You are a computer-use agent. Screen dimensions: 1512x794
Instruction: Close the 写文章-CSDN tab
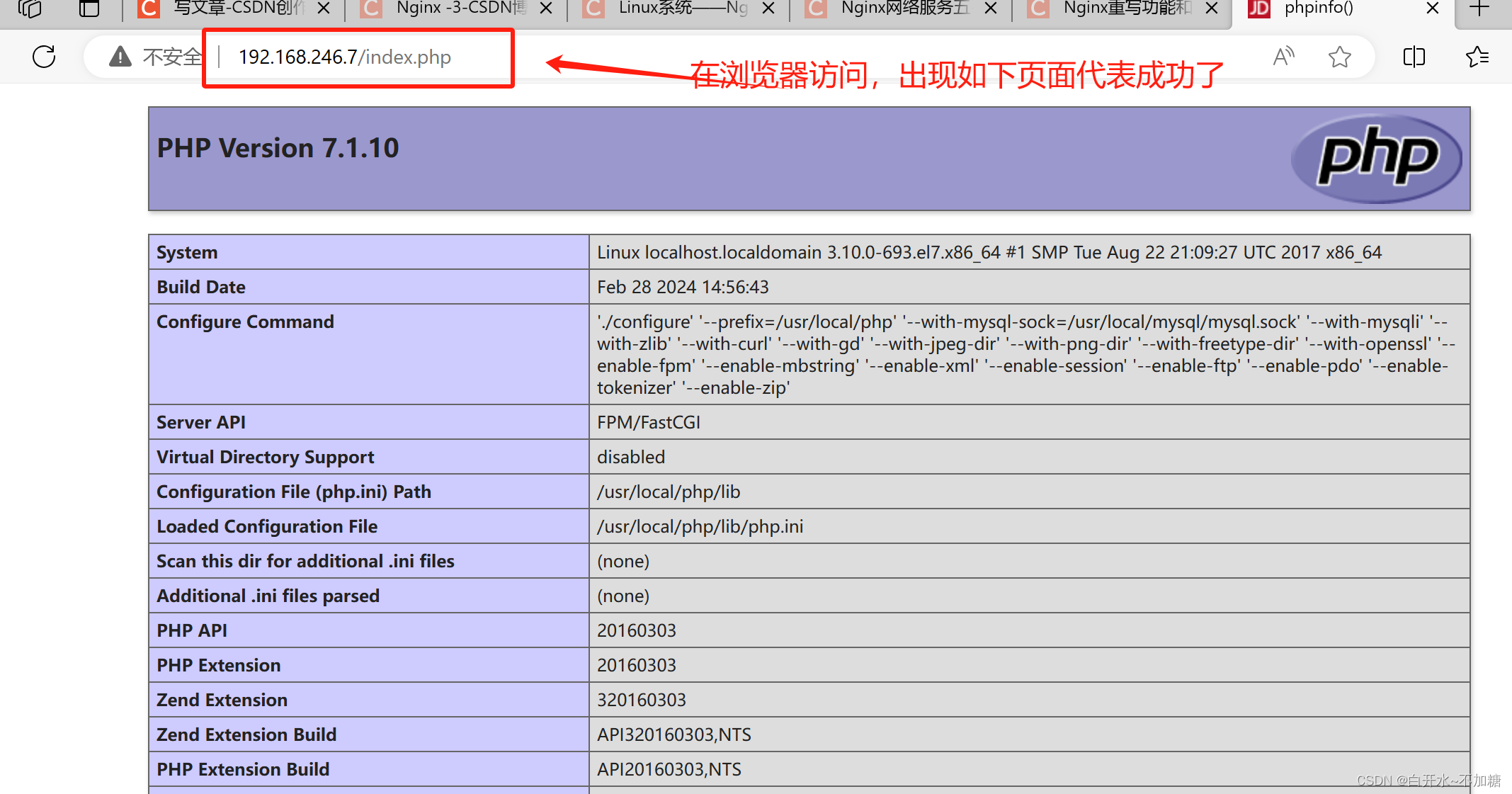323,8
